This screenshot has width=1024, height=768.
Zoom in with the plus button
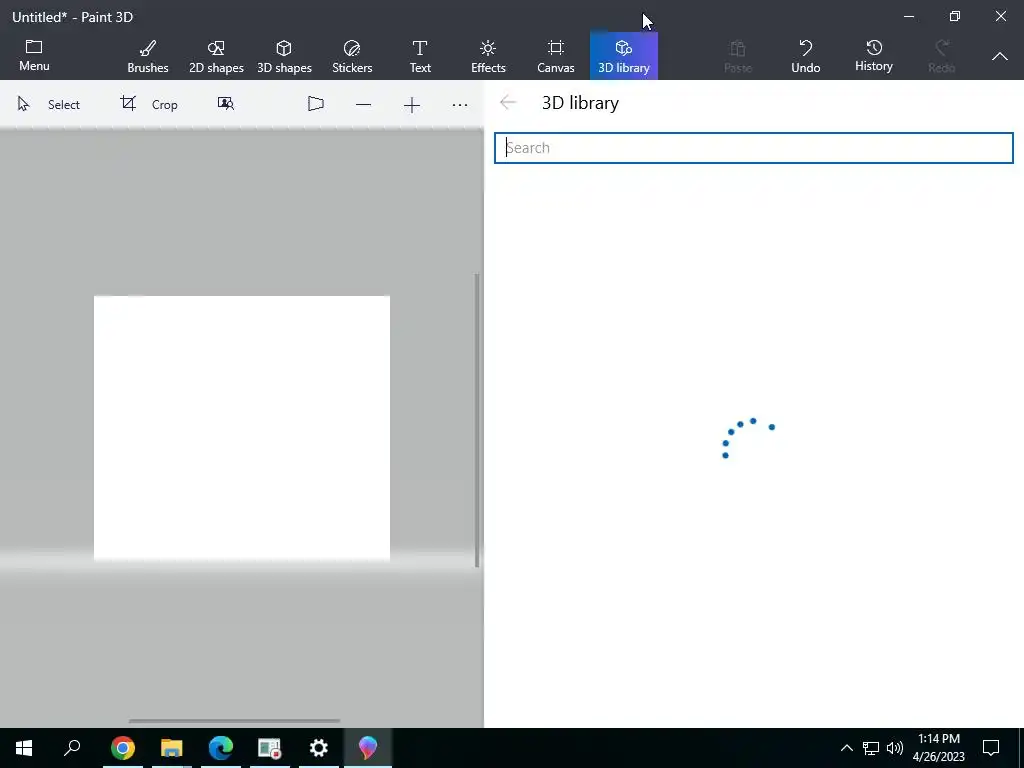(x=411, y=104)
